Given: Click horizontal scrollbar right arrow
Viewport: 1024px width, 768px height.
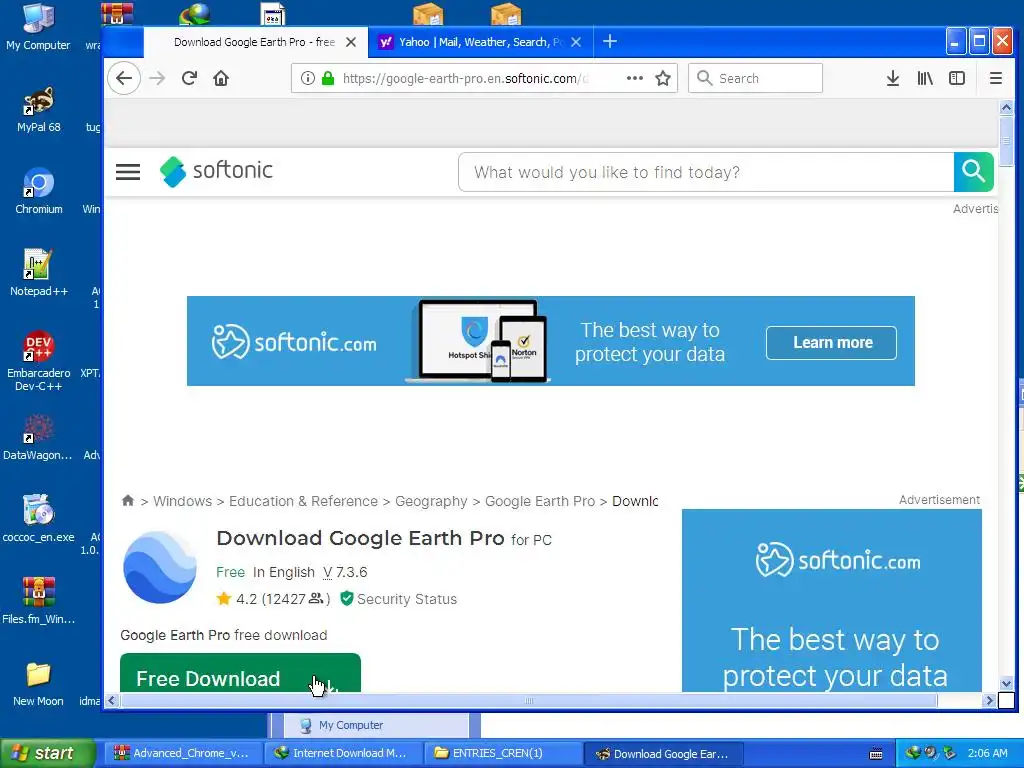Looking at the screenshot, I should 989,701.
